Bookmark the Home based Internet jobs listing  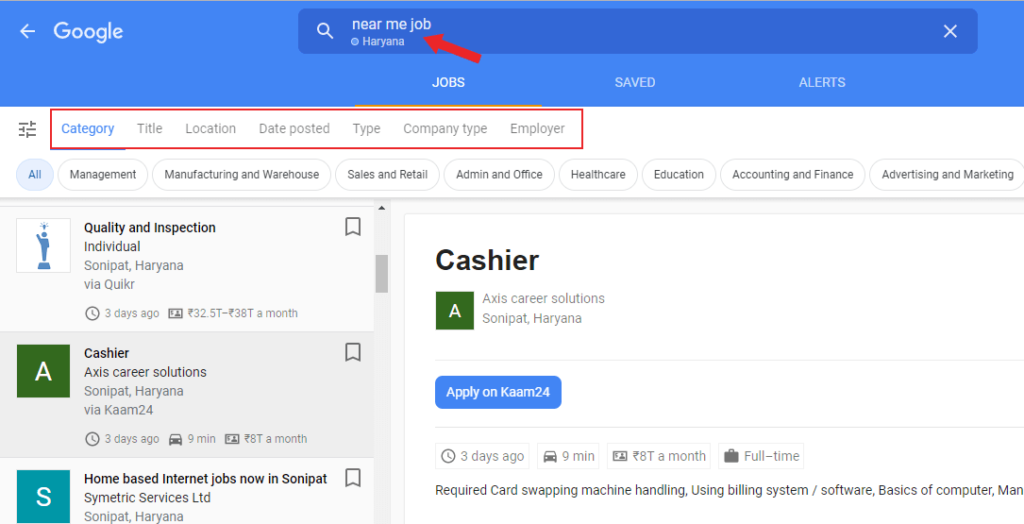pos(353,478)
